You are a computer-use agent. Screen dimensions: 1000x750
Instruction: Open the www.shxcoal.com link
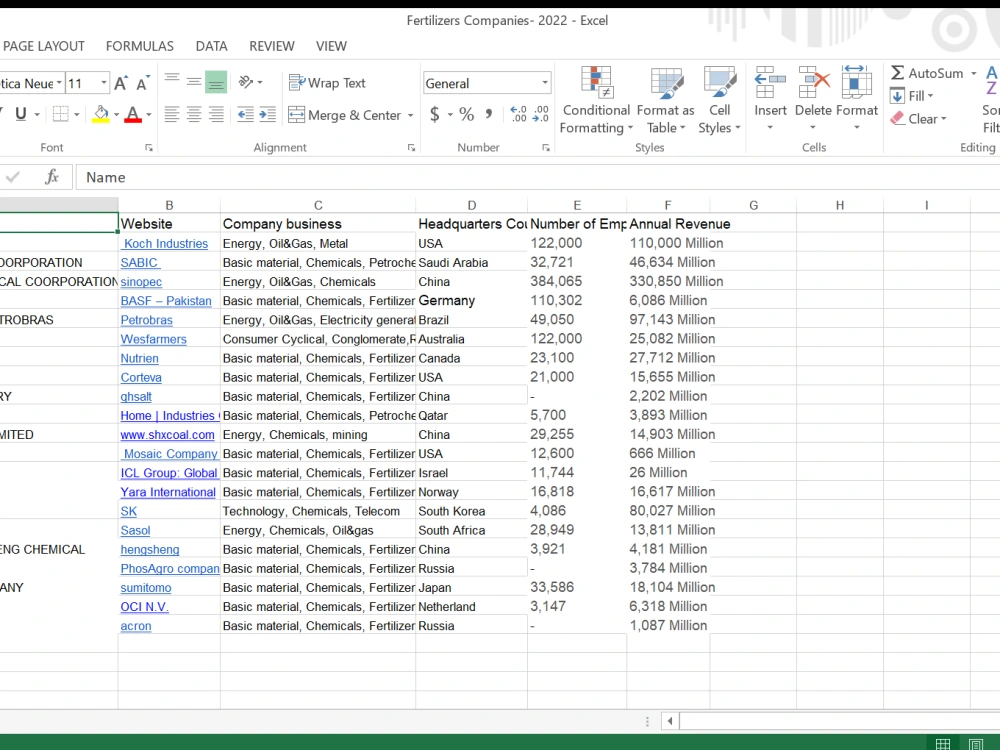click(168, 435)
